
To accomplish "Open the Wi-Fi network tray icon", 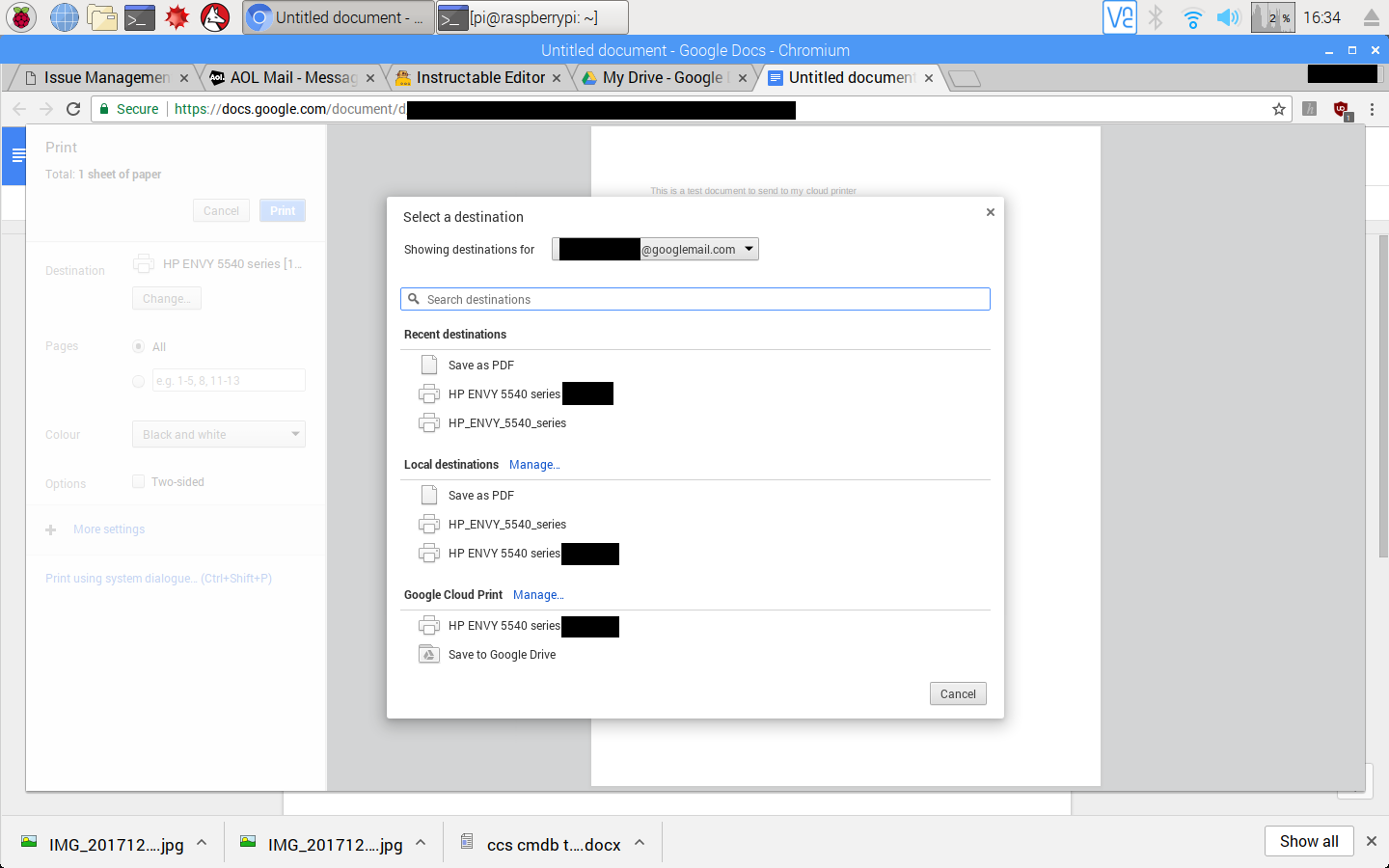I will pyautogui.click(x=1193, y=17).
